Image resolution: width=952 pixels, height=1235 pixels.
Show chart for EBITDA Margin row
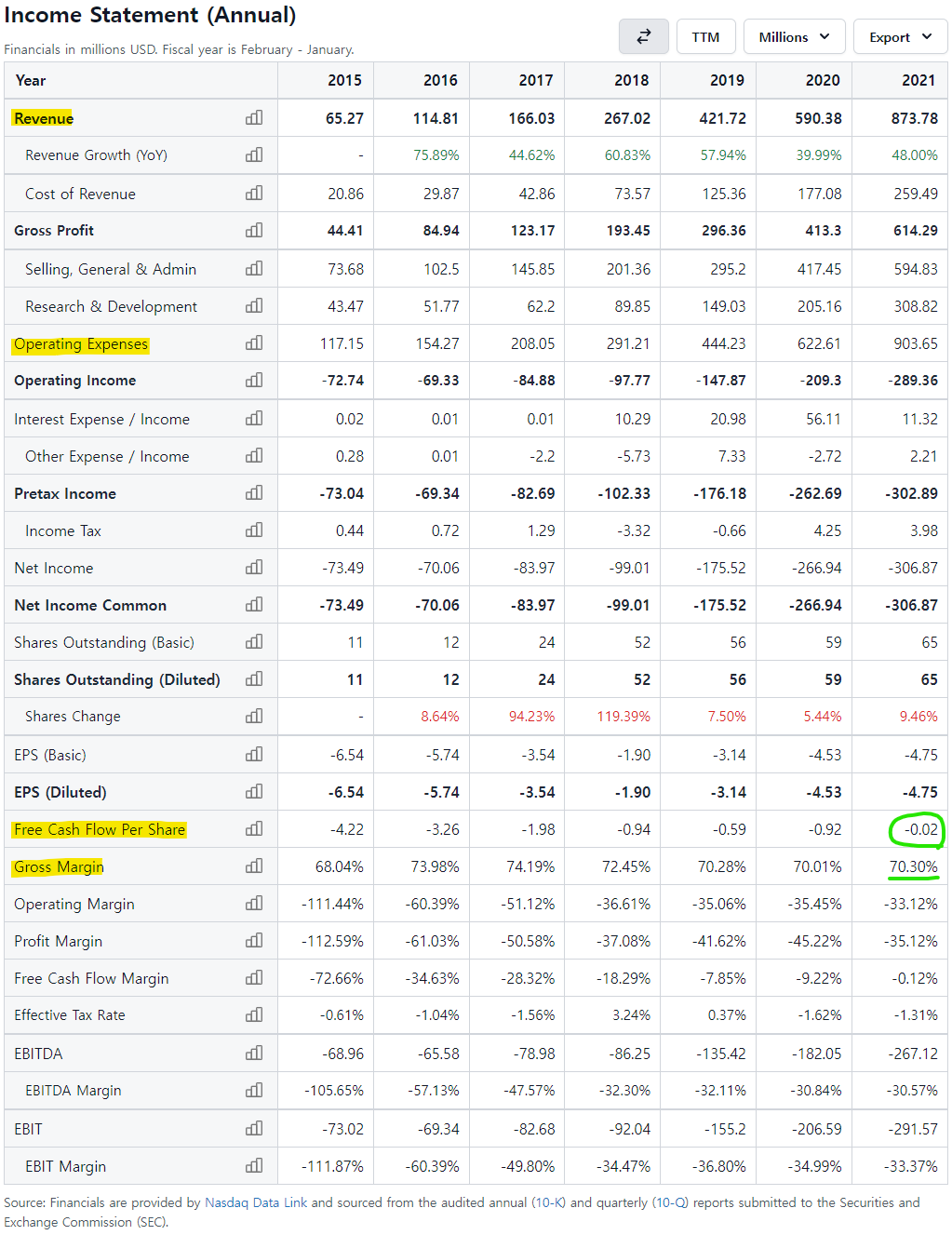[254, 1091]
